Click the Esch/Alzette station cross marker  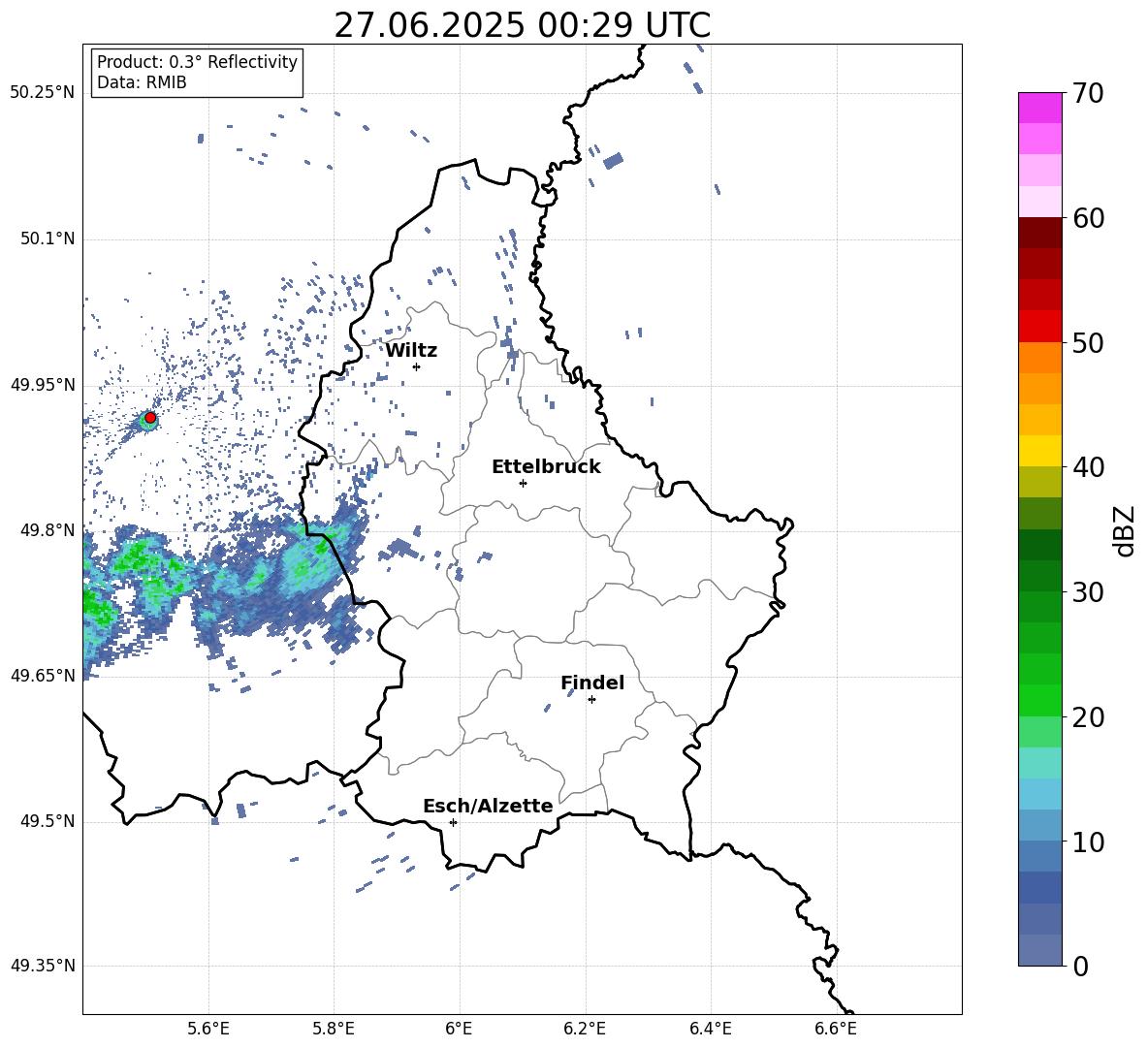click(453, 822)
